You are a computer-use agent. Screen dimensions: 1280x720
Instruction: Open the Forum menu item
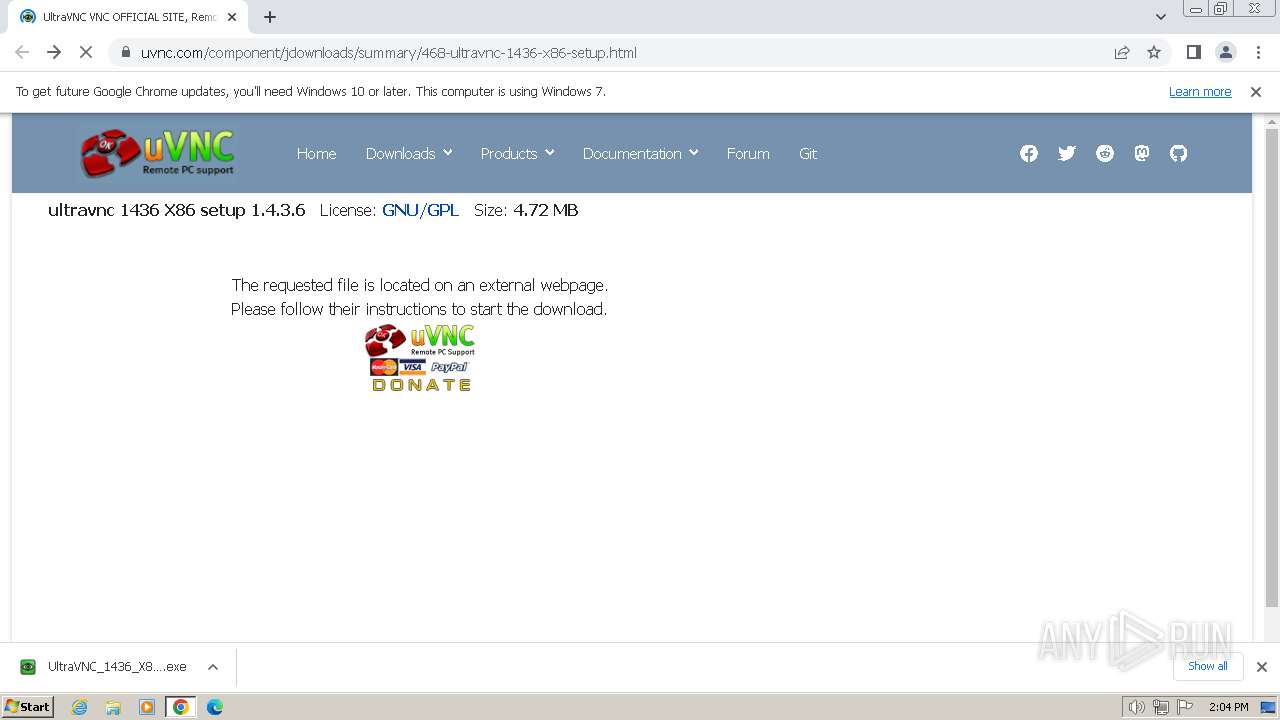pos(748,153)
